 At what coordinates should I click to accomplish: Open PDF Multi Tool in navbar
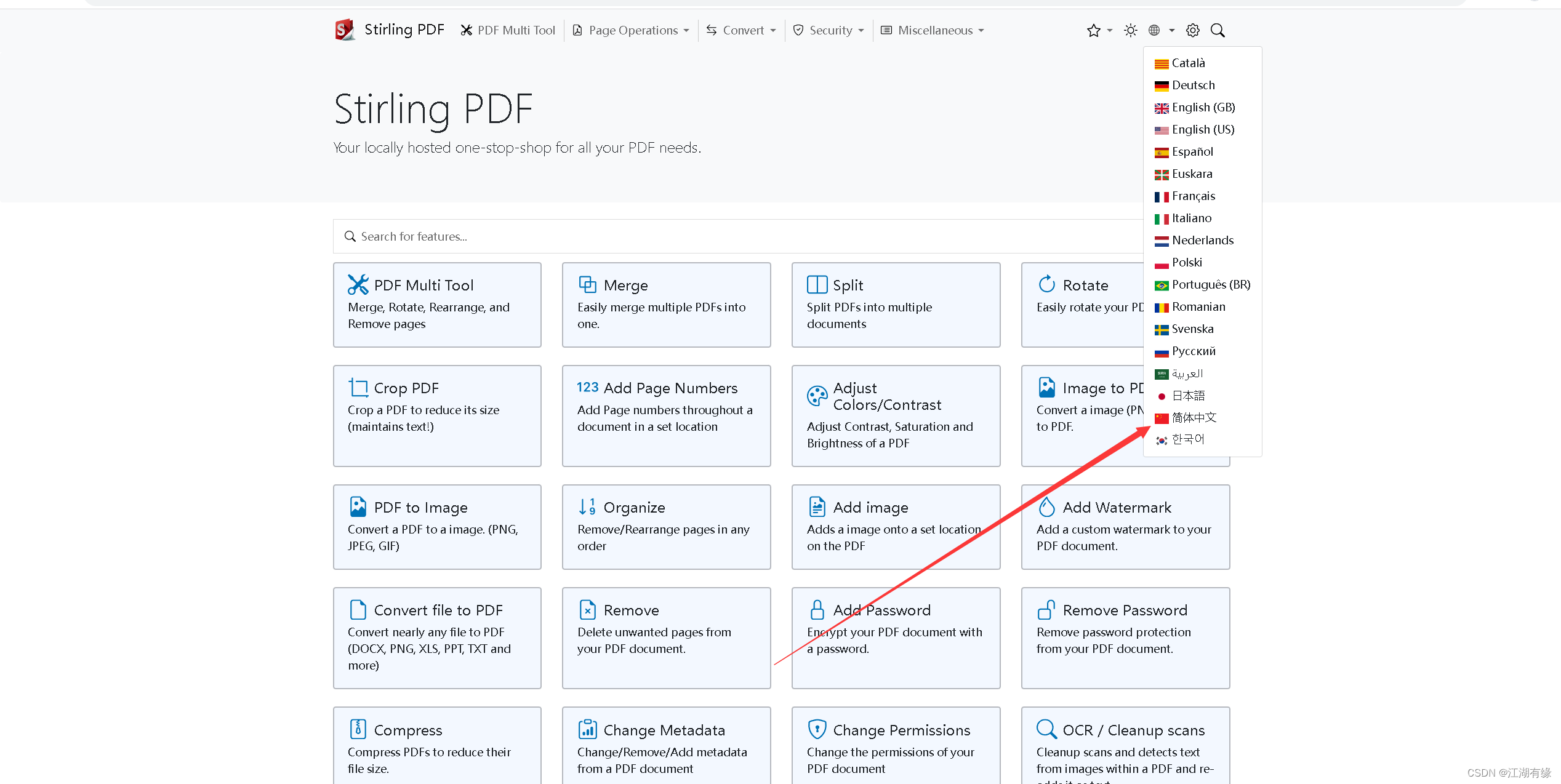[508, 30]
